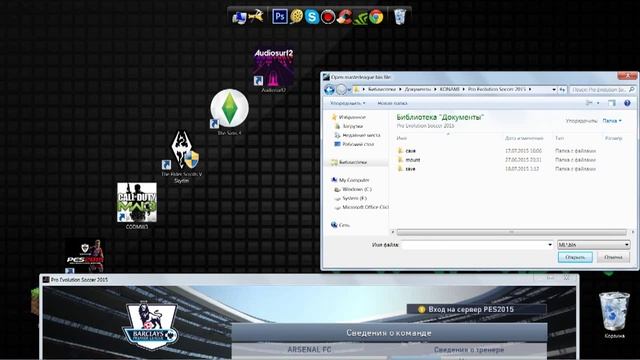The width and height of the screenshot is (640, 360).
Task: Open the recent locations arrow beside Forward
Action: (349, 89)
